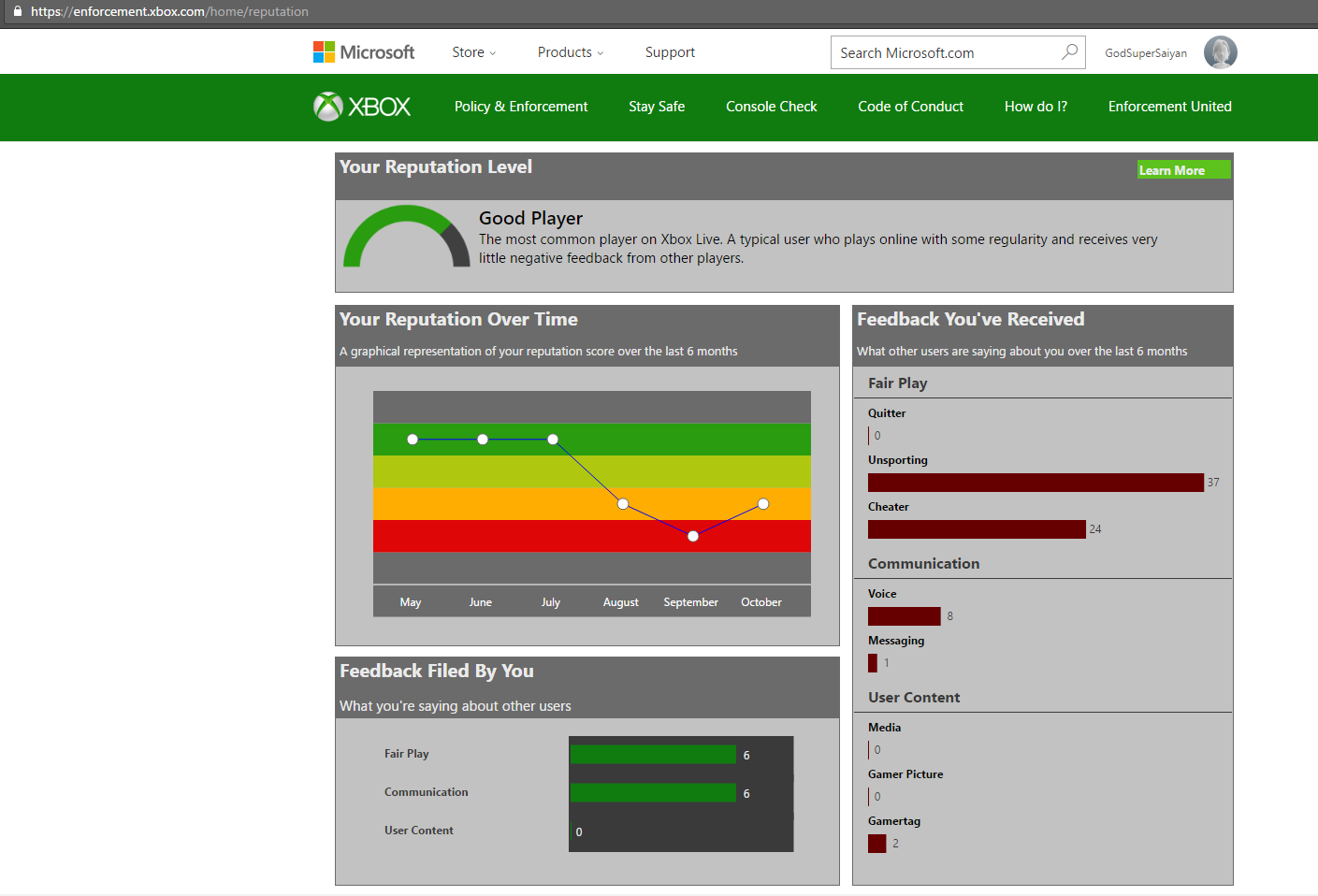Viewport: 1318px width, 896px height.
Task: Click the Cheater count 24
Action: (x=1095, y=529)
